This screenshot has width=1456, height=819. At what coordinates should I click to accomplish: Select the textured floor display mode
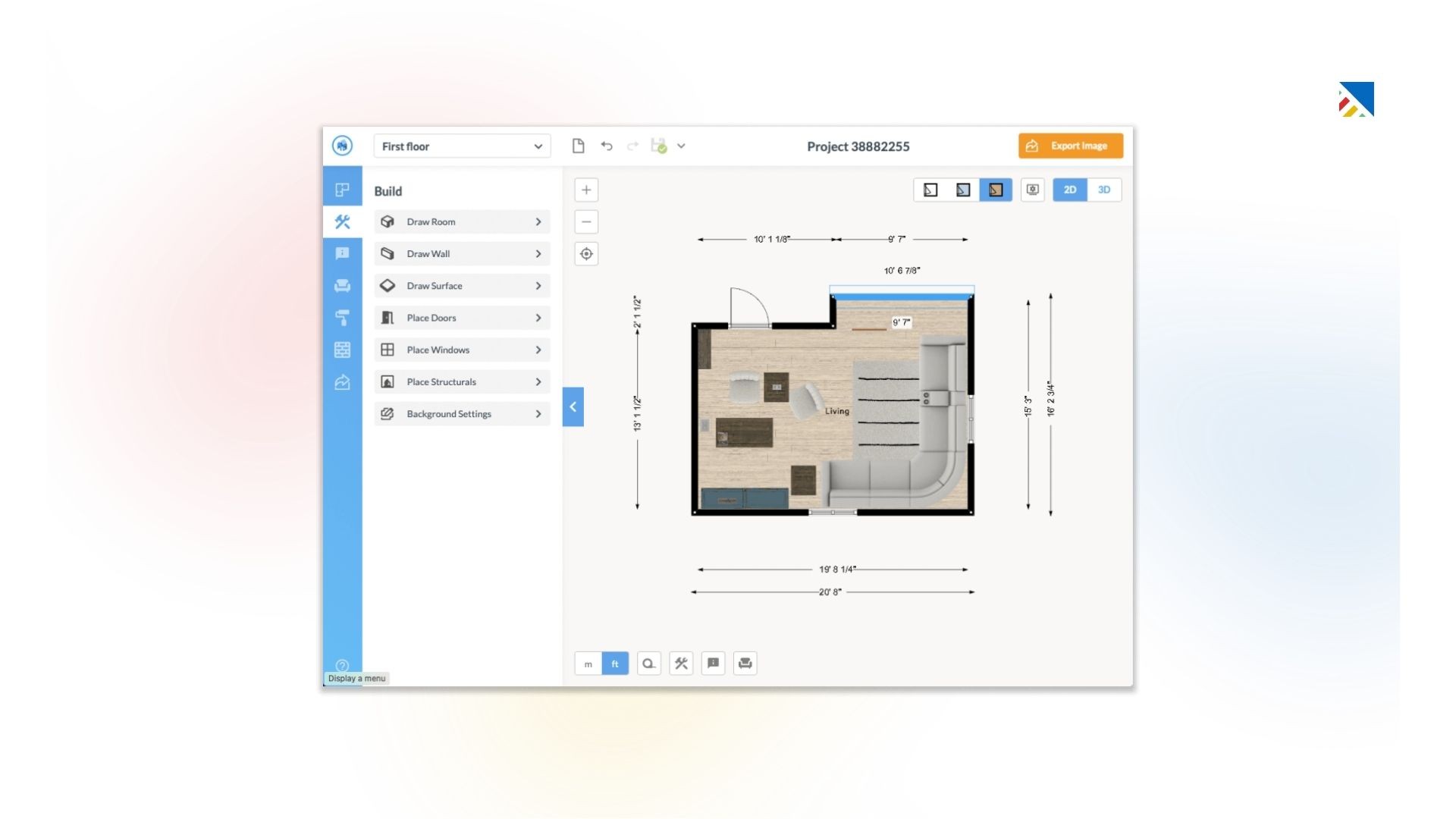(x=996, y=190)
